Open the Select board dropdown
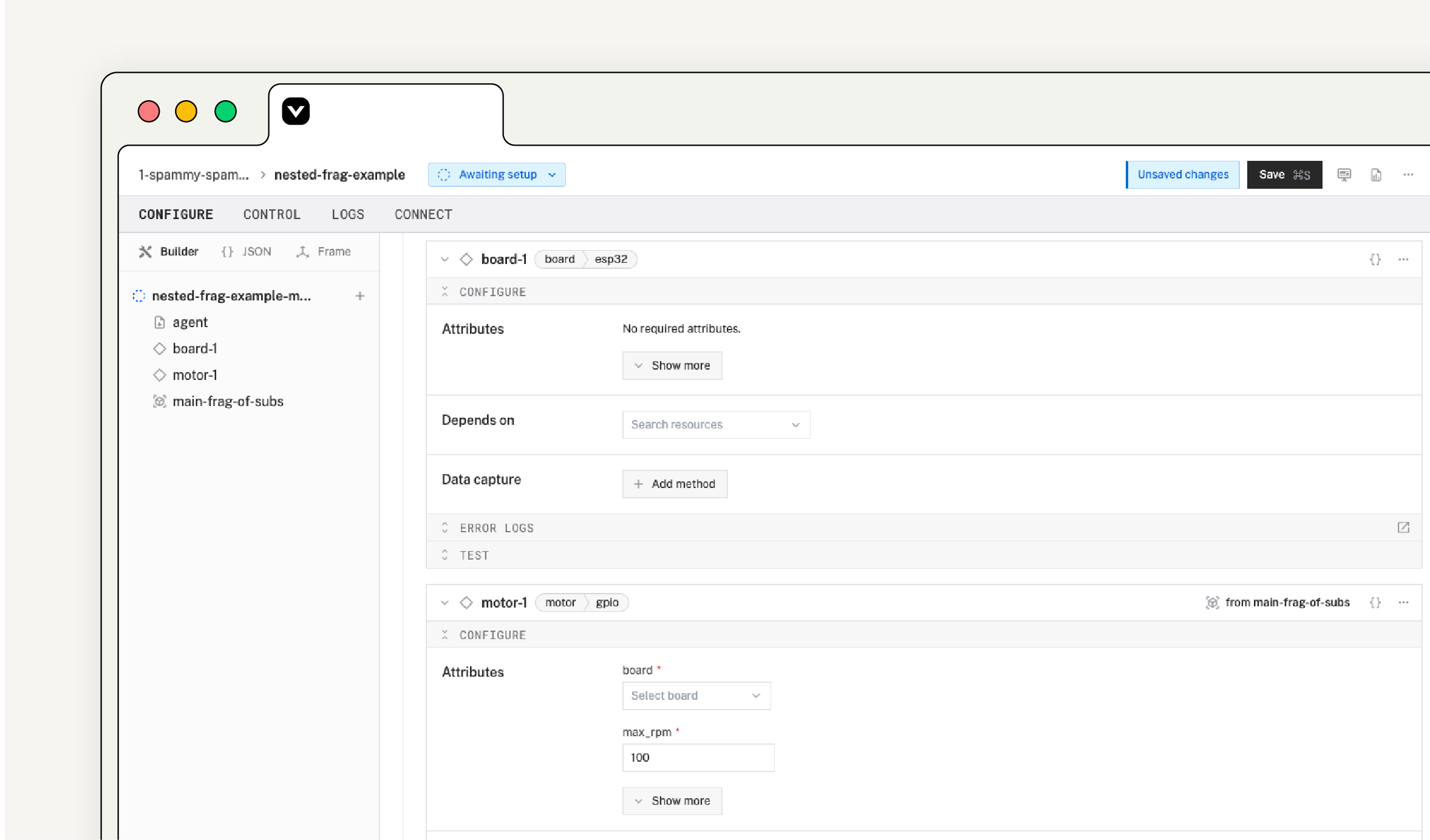The height and width of the screenshot is (840, 1430). click(696, 696)
